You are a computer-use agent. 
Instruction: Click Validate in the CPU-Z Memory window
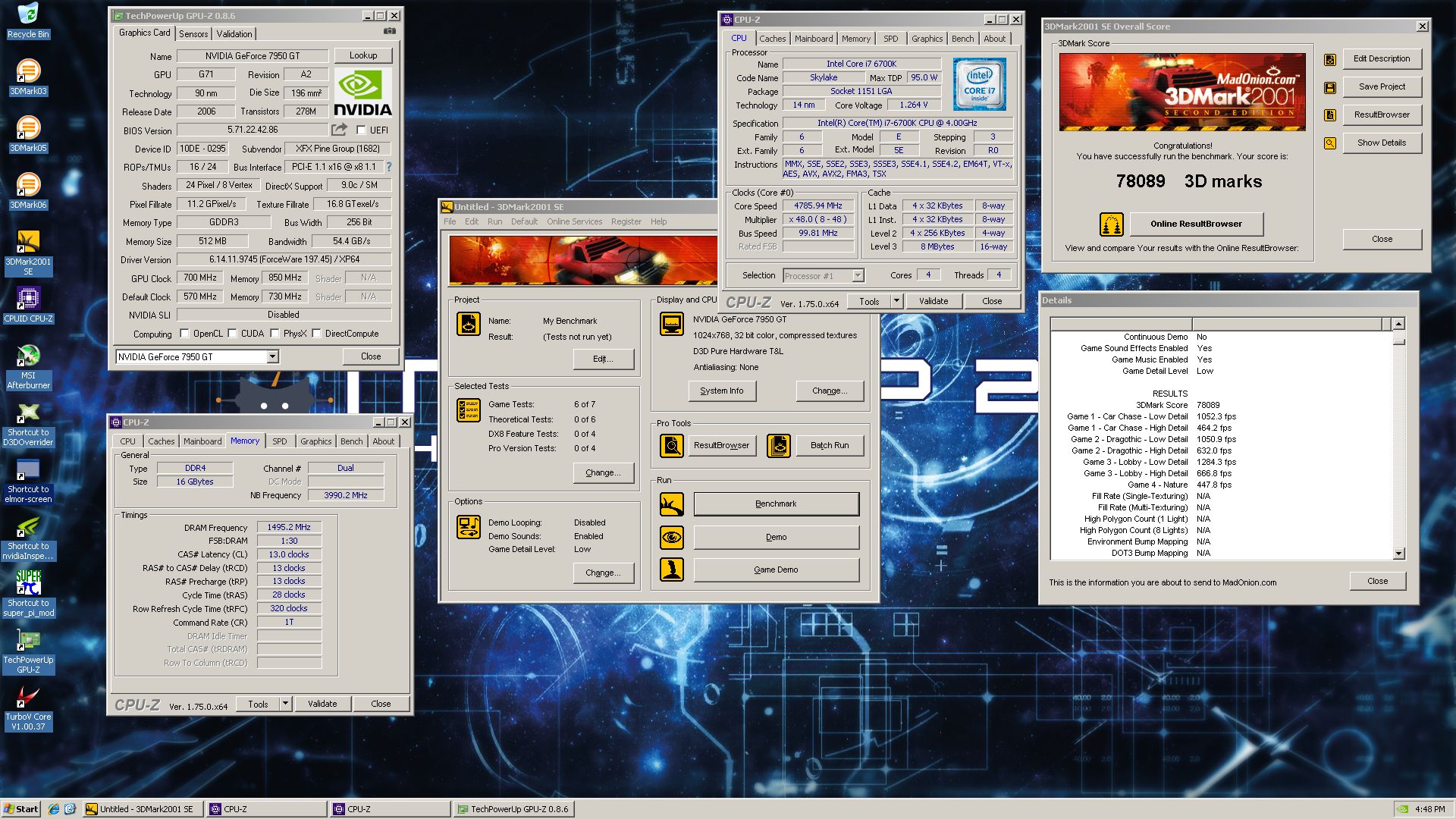click(x=322, y=704)
